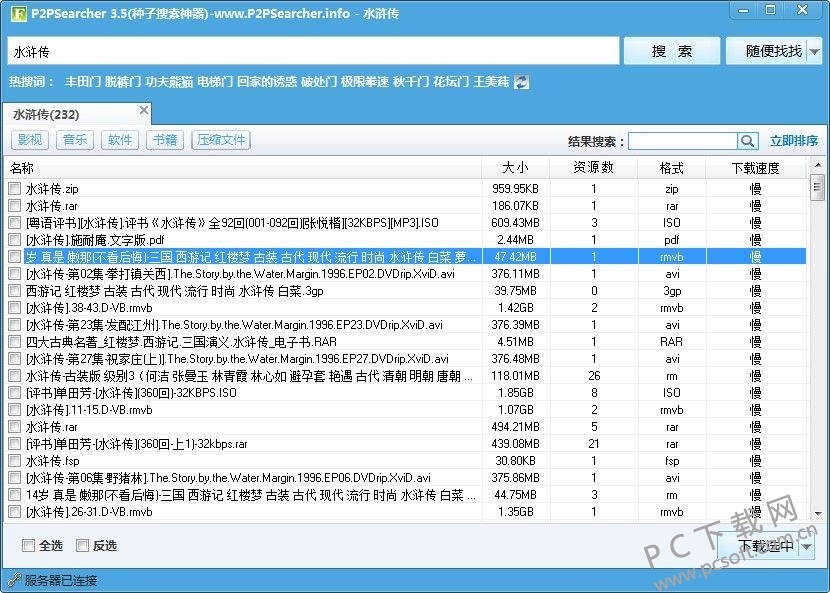Select the 单田芳 360回 32KBPS.ISO row
Viewport: 830px width, 593px height.
pyautogui.click(x=405, y=392)
